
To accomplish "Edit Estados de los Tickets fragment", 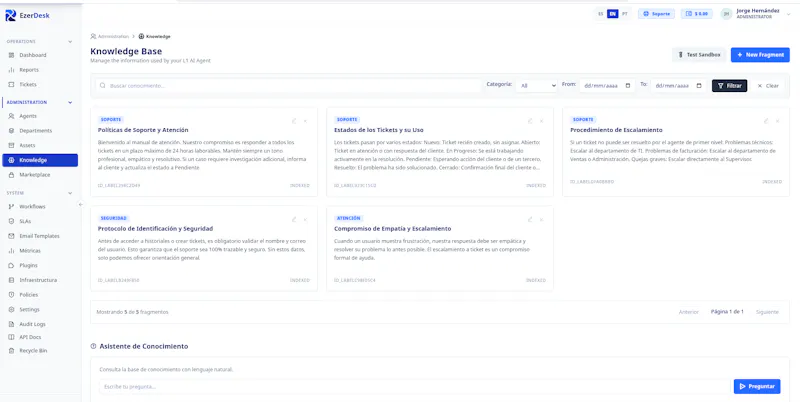I will click(x=530, y=121).
